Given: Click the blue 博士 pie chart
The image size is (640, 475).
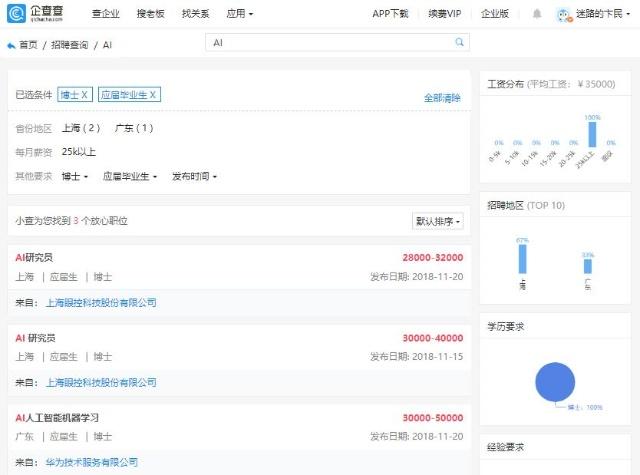Looking at the screenshot, I should point(555,382).
